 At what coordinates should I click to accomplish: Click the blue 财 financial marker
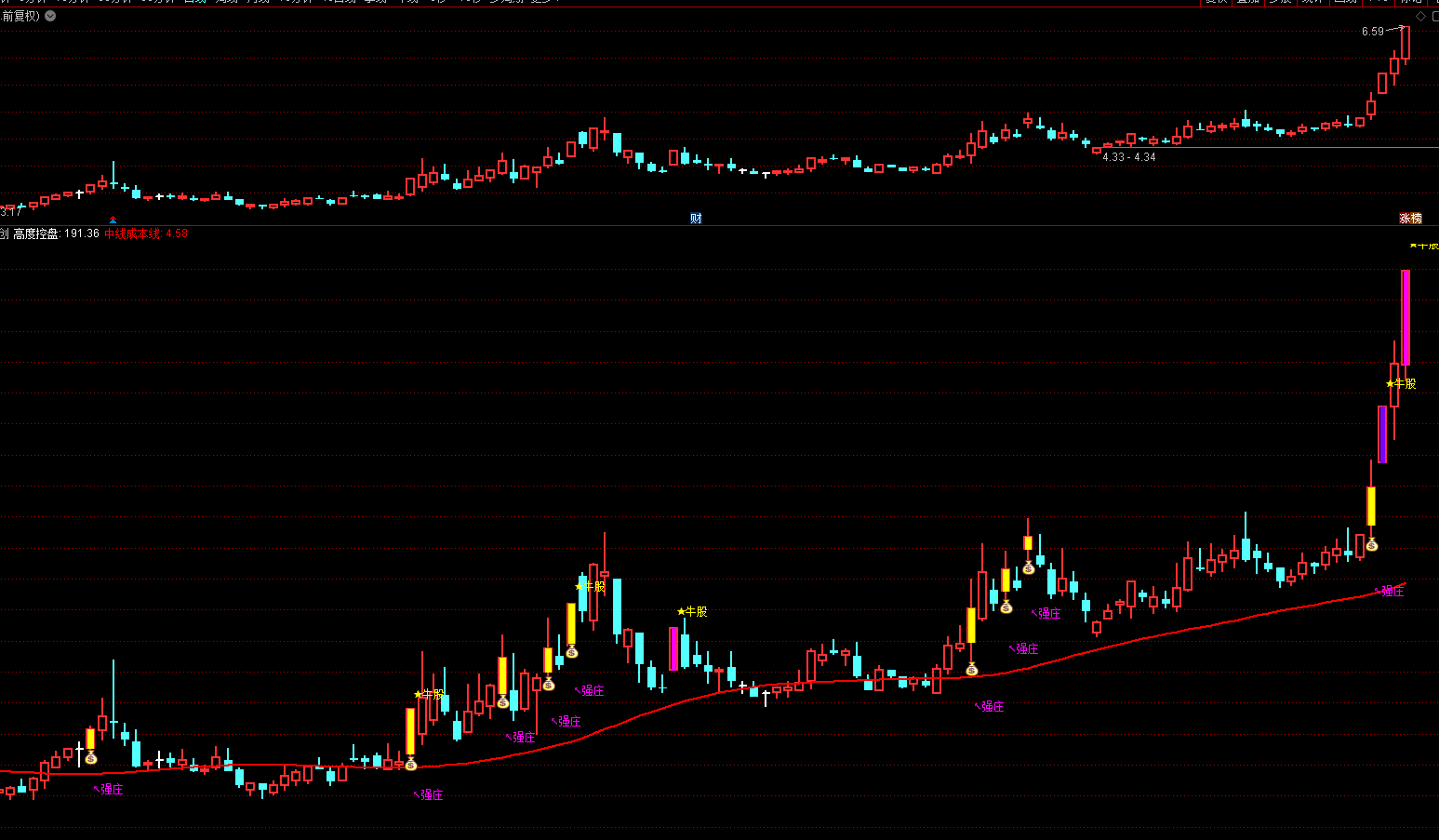(x=696, y=219)
